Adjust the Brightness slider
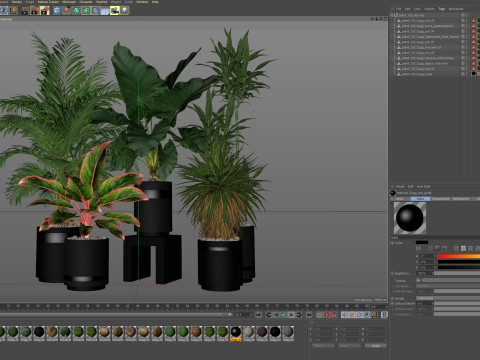Image resolution: width=480 pixels, height=360 pixels. (x=457, y=273)
